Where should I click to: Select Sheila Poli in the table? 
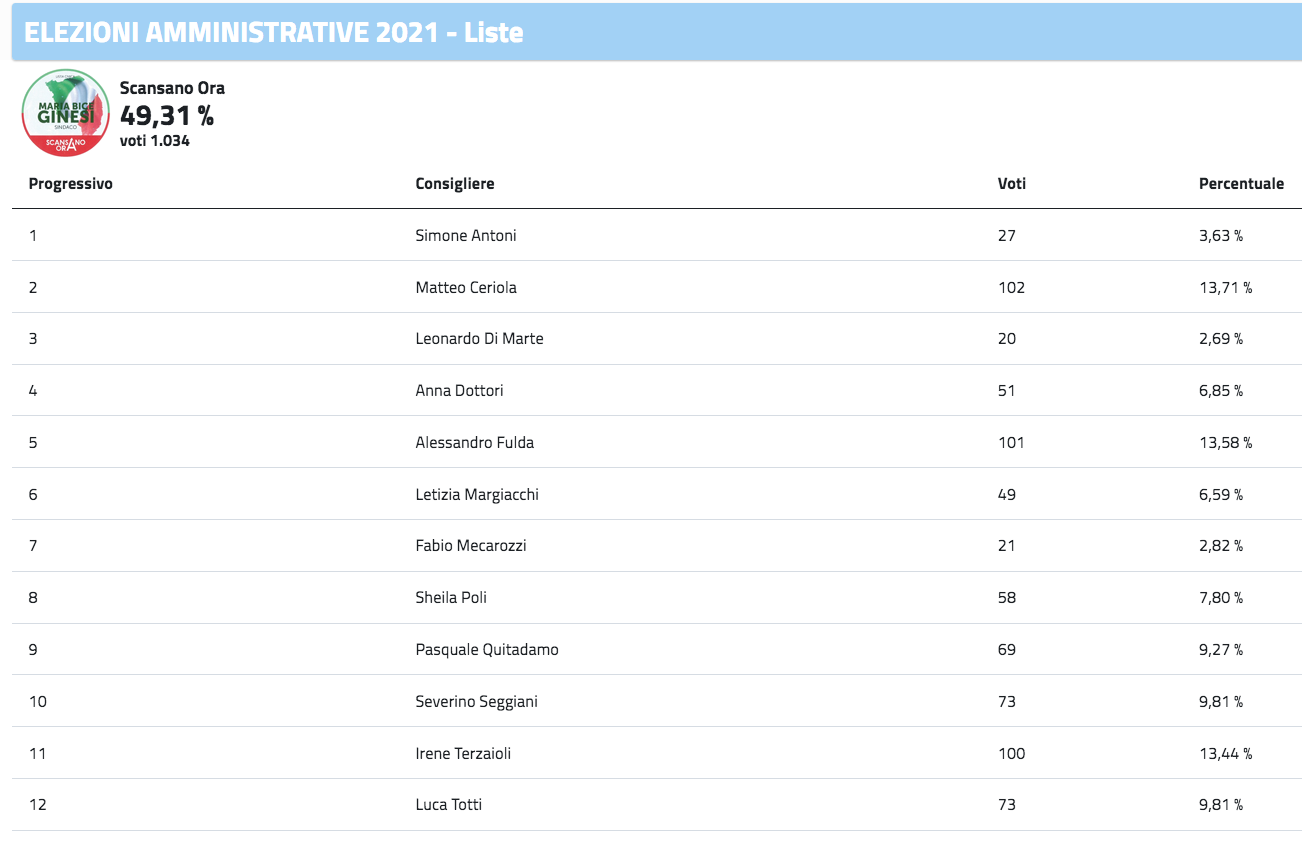tap(451, 598)
